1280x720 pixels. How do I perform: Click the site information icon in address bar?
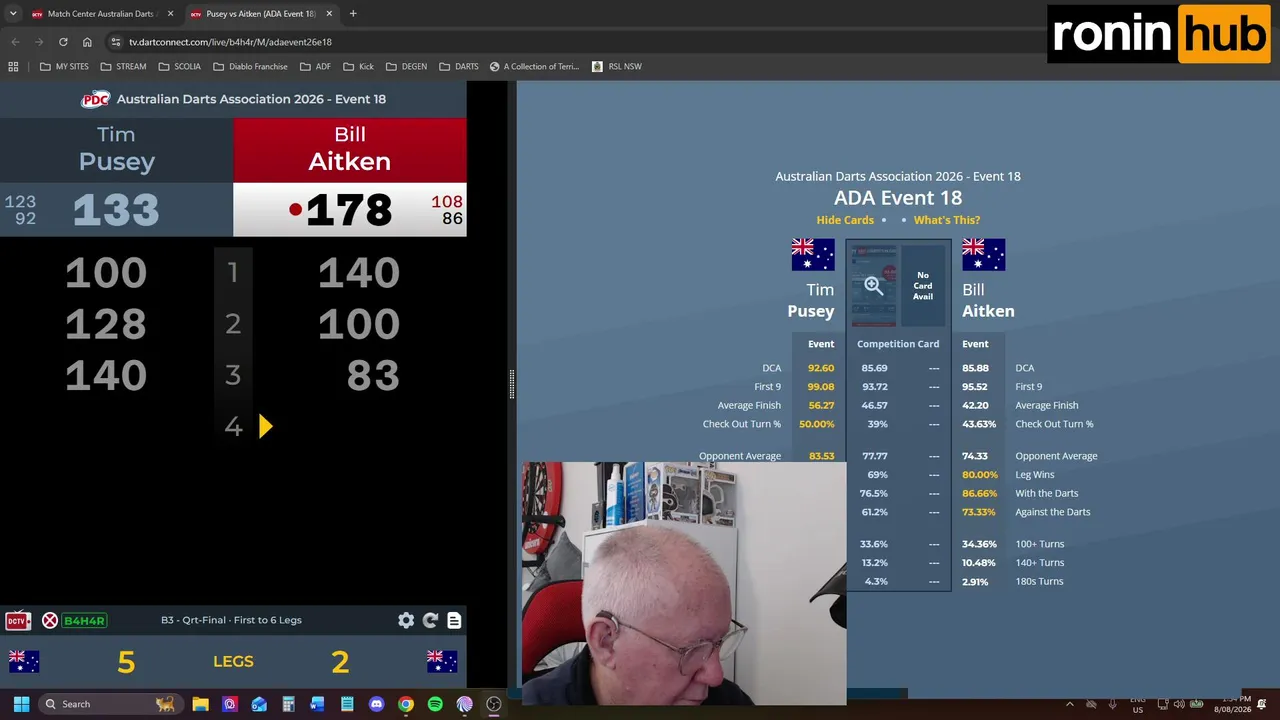point(115,42)
